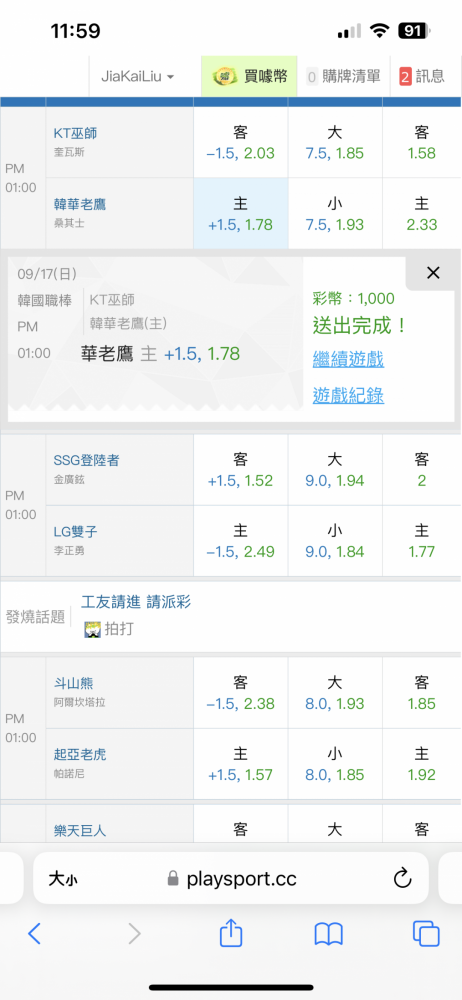Select LG雙子 主 -1.5, 2.49 odds

coord(241,541)
